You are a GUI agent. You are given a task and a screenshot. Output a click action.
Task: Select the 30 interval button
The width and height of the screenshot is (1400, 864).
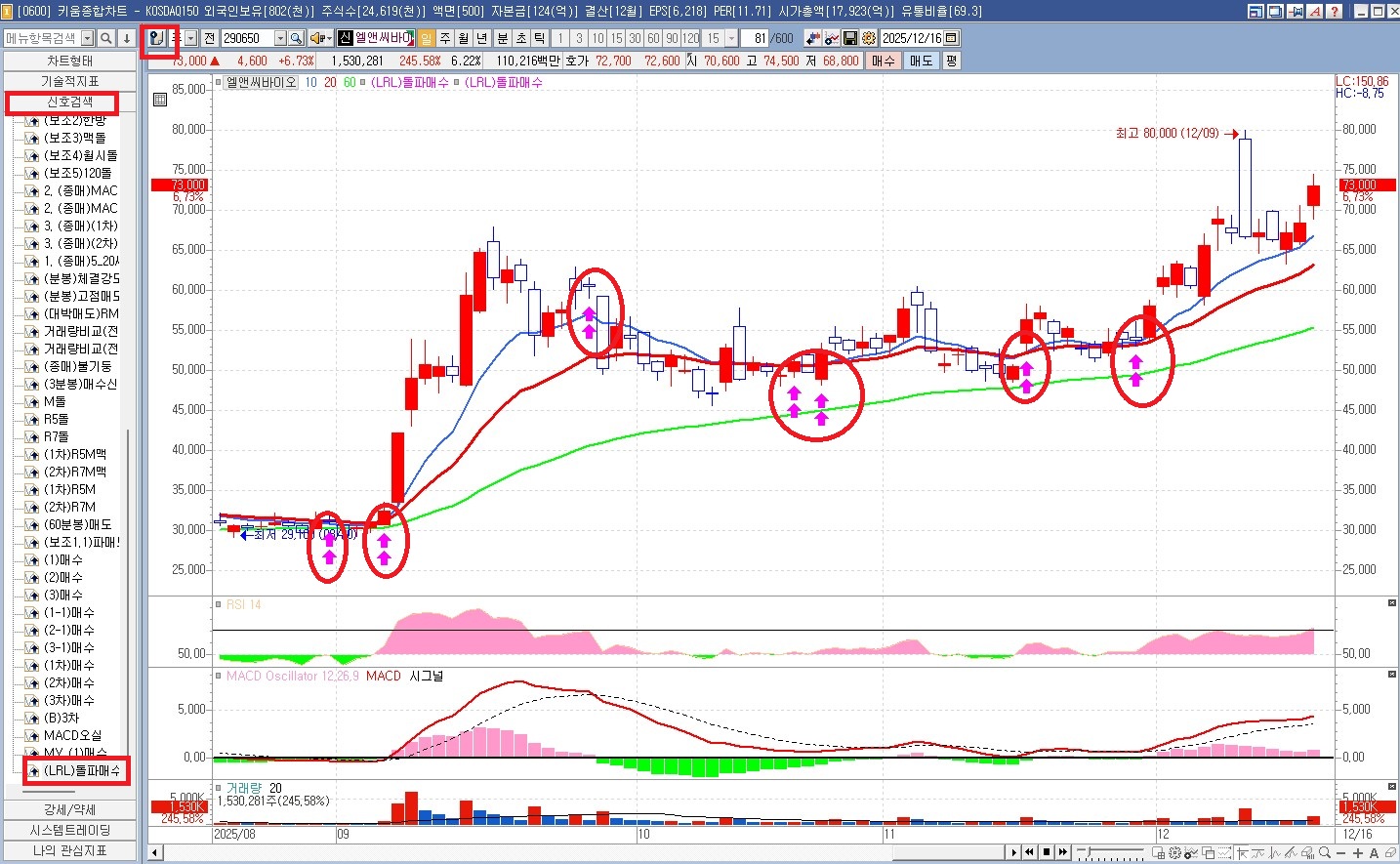[635, 38]
